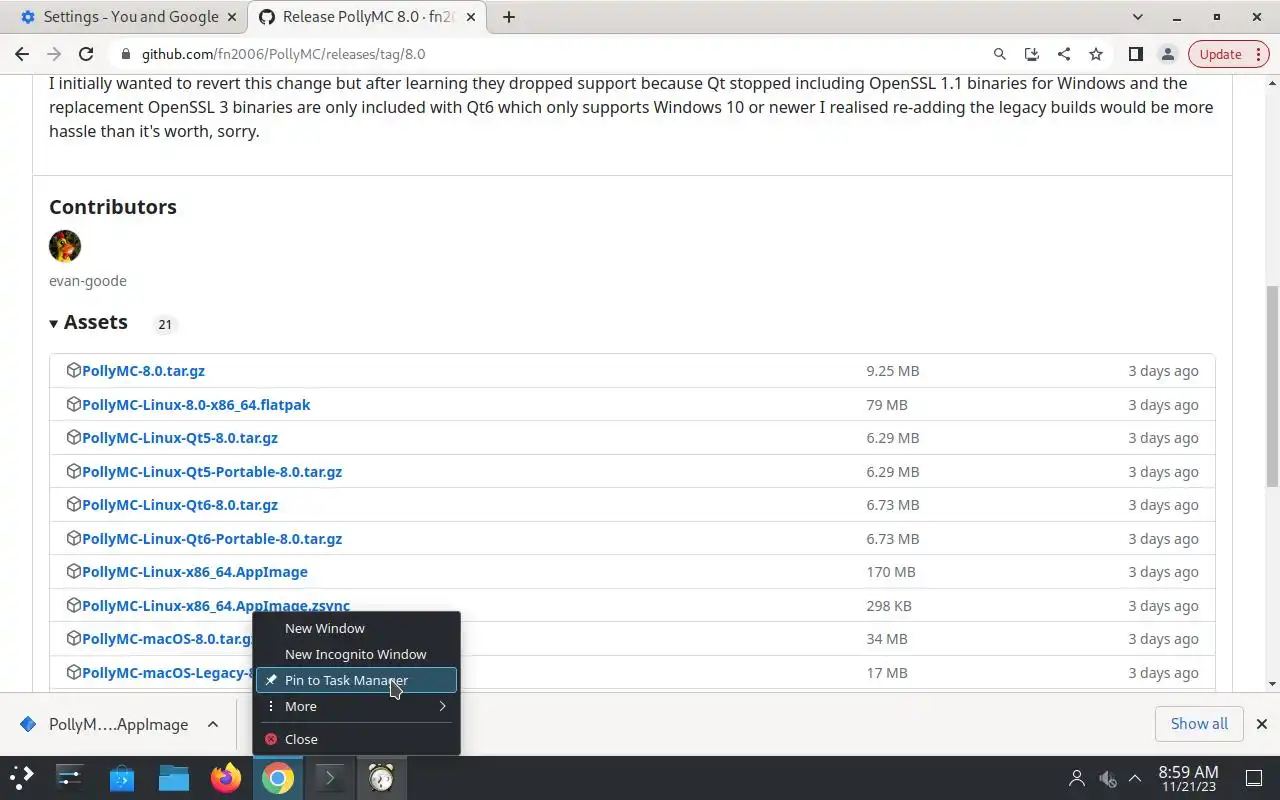Choose New Incognito Window in context menu

tap(356, 654)
